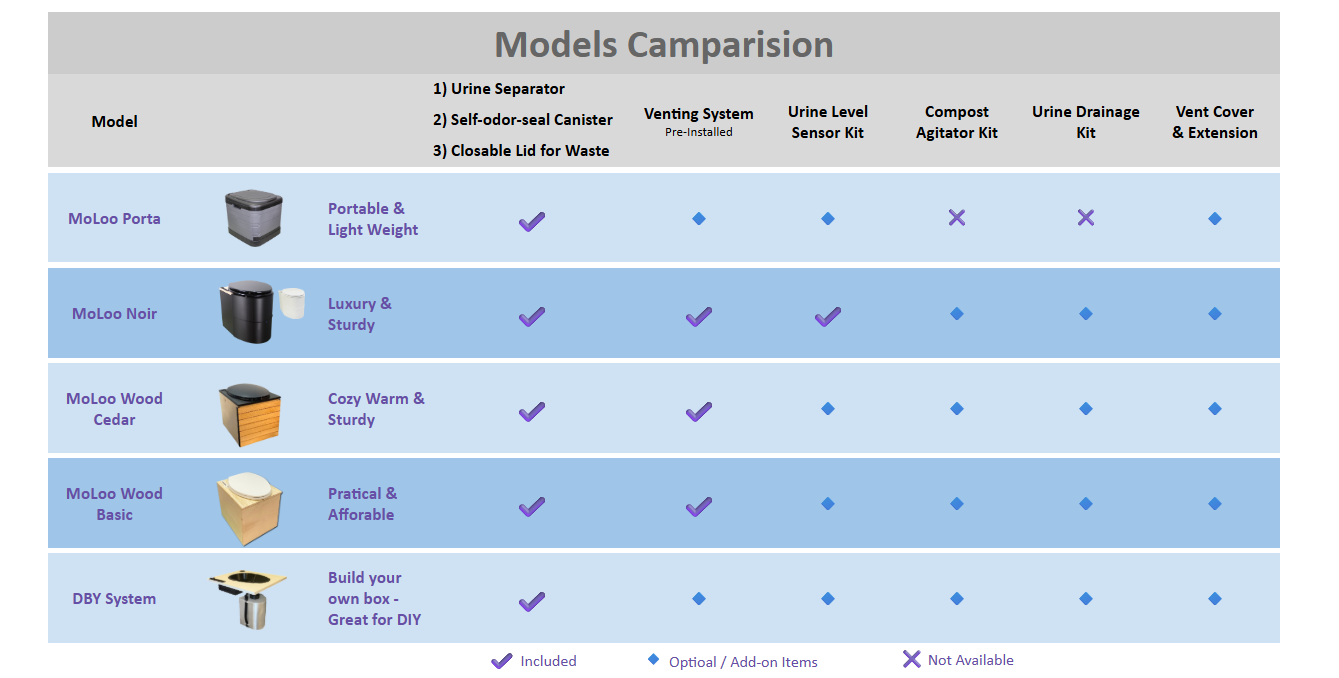
Task: Click Porta Venting System diamond marker
Action: coord(699,218)
